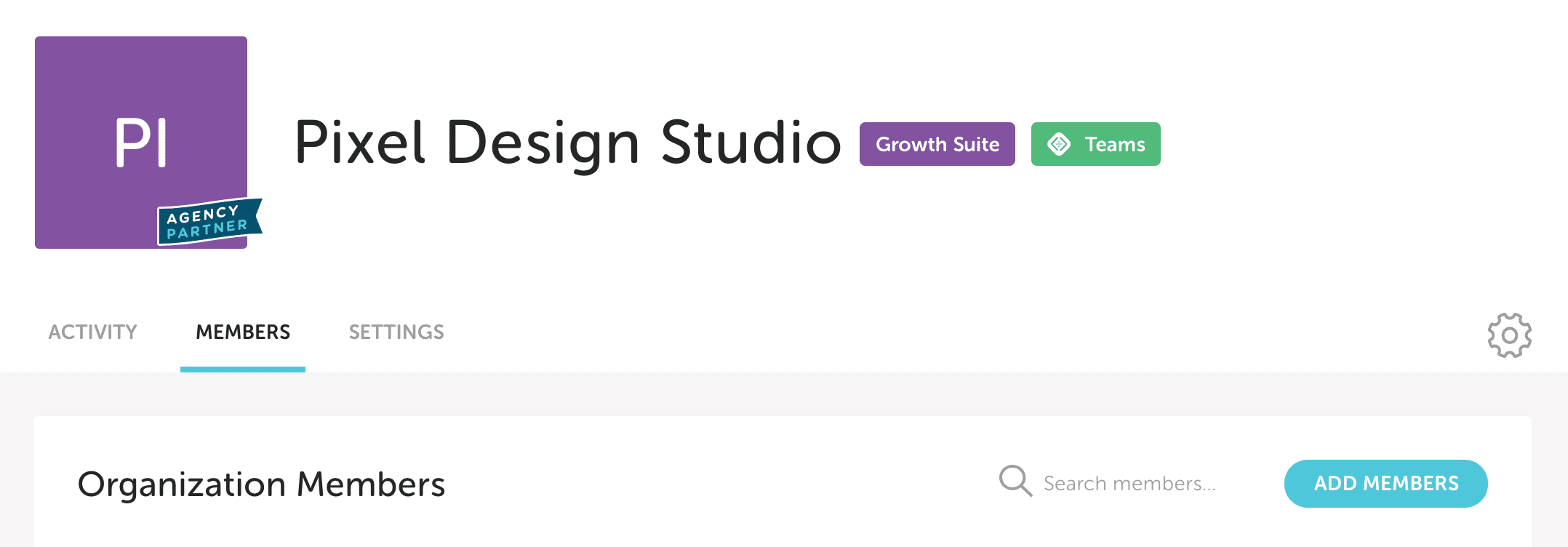Image resolution: width=1568 pixels, height=547 pixels.
Task: Click the Teams diamond icon
Action: coord(1059,144)
